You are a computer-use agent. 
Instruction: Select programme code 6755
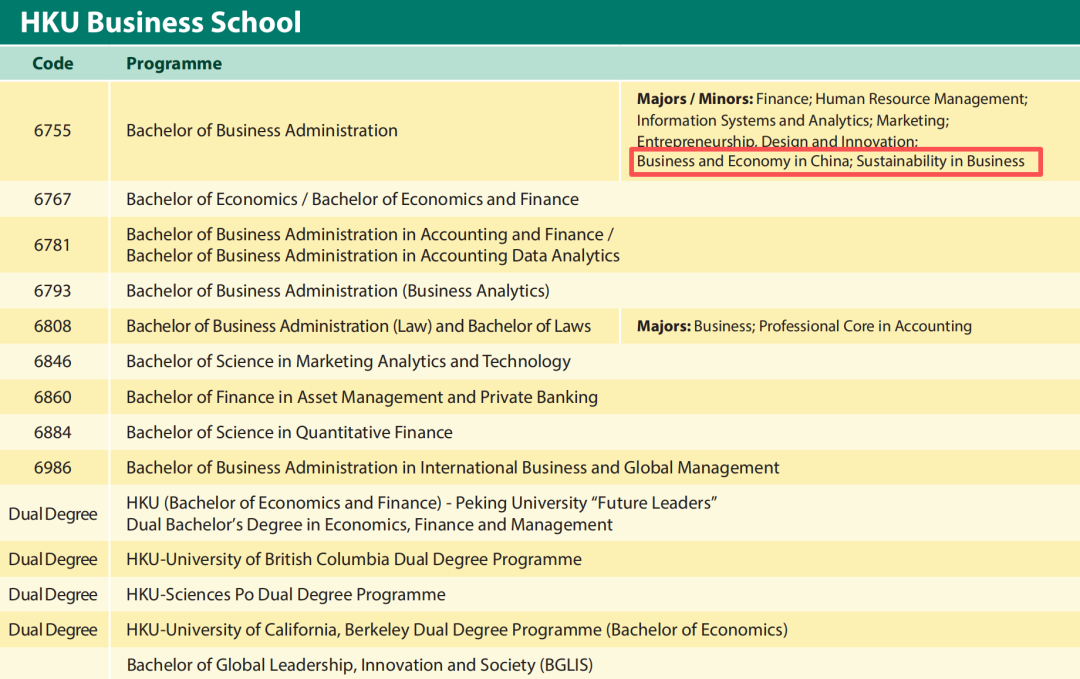coord(52,130)
